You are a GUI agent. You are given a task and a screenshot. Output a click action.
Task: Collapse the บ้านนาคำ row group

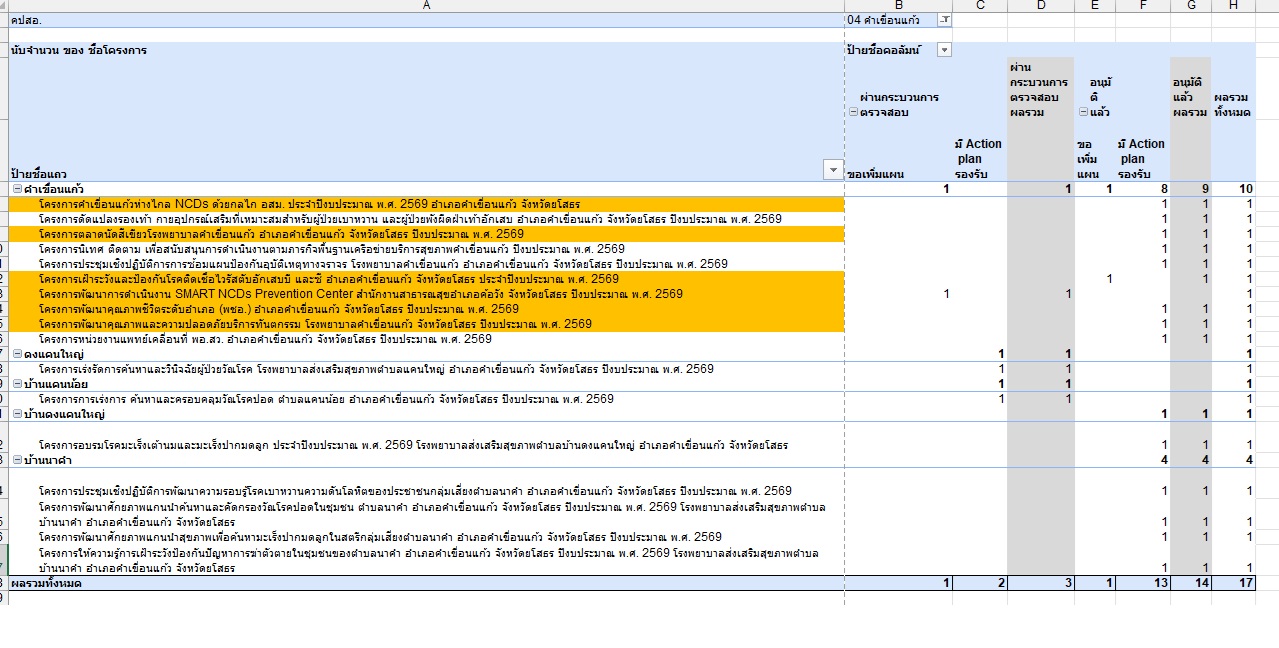point(17,460)
